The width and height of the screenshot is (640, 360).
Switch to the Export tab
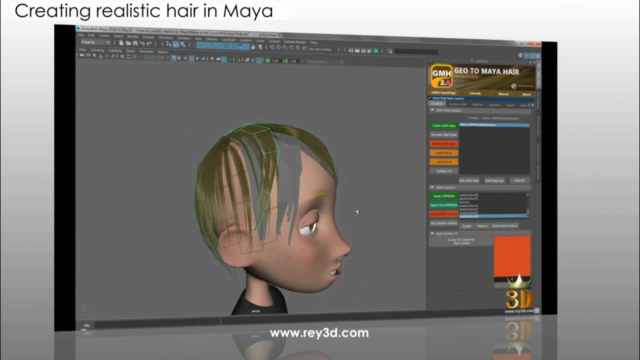510,105
